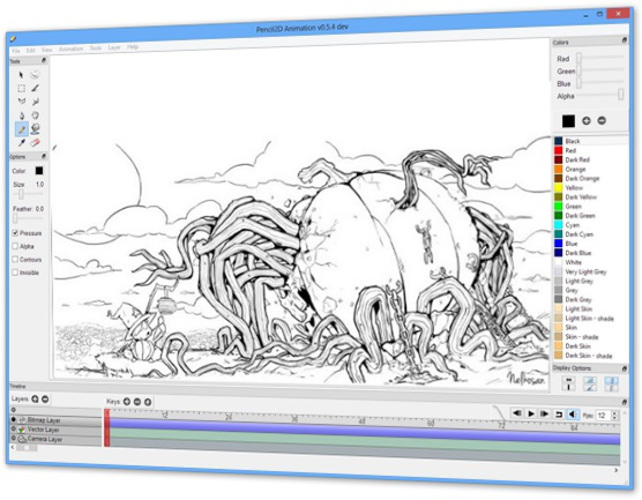Click the Options Color swatch
The width and height of the screenshot is (642, 500).
click(39, 170)
